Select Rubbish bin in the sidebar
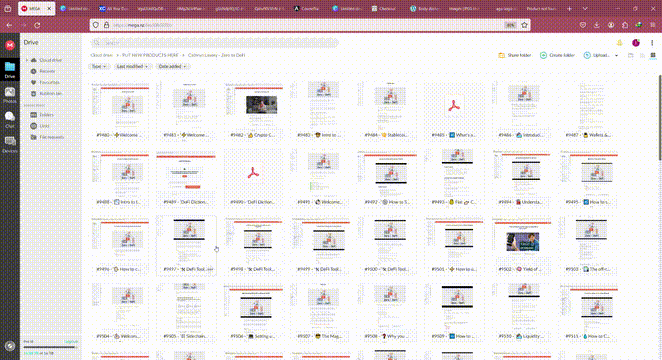This screenshot has width=662, height=360. [46, 94]
